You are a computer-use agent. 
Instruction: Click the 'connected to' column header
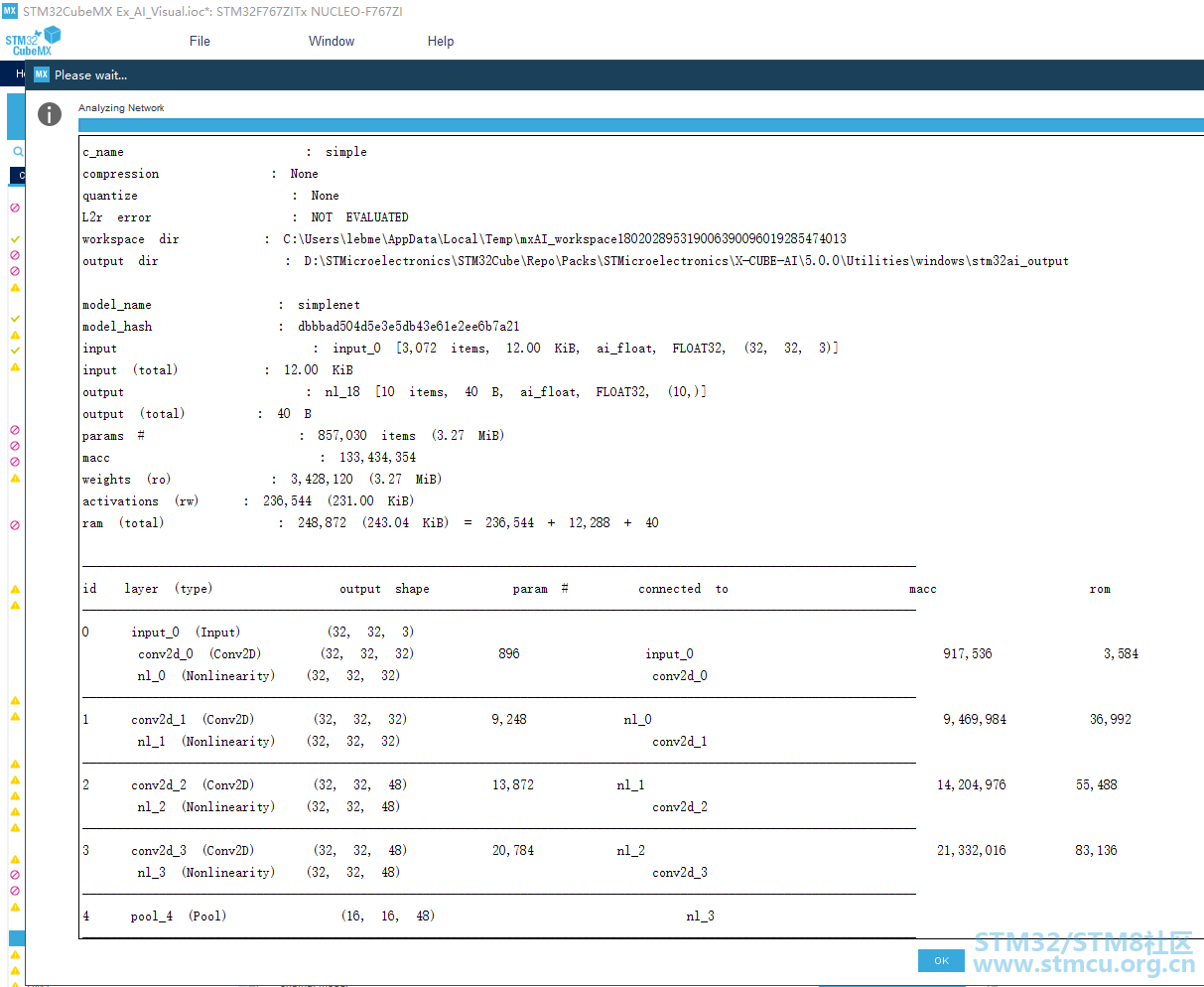(683, 589)
